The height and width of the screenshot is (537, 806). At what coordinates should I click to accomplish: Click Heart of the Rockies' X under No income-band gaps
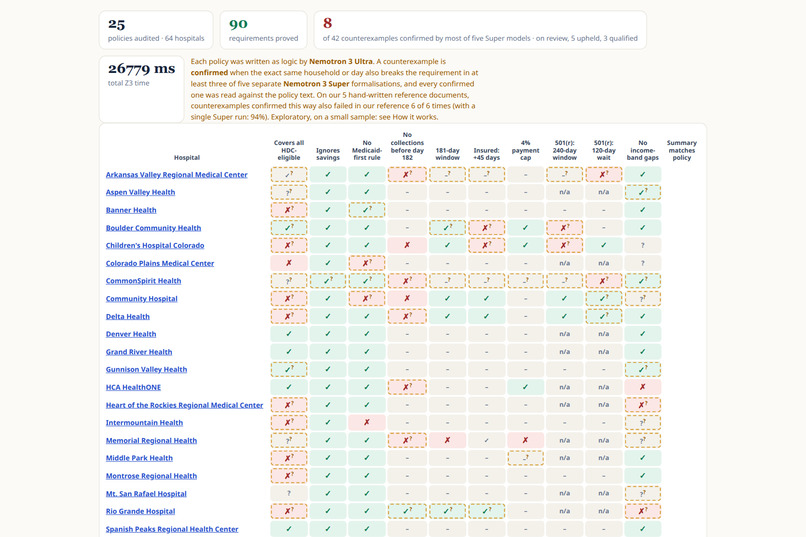click(643, 405)
